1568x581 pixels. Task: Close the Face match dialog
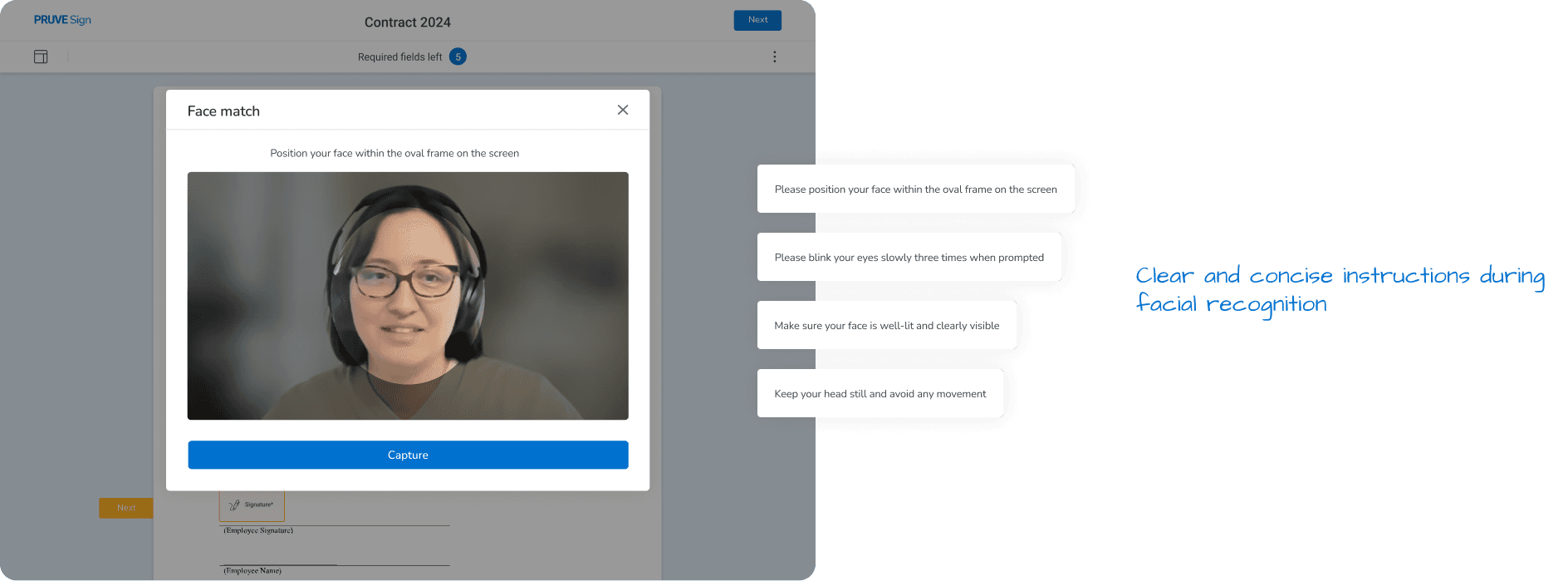point(623,110)
